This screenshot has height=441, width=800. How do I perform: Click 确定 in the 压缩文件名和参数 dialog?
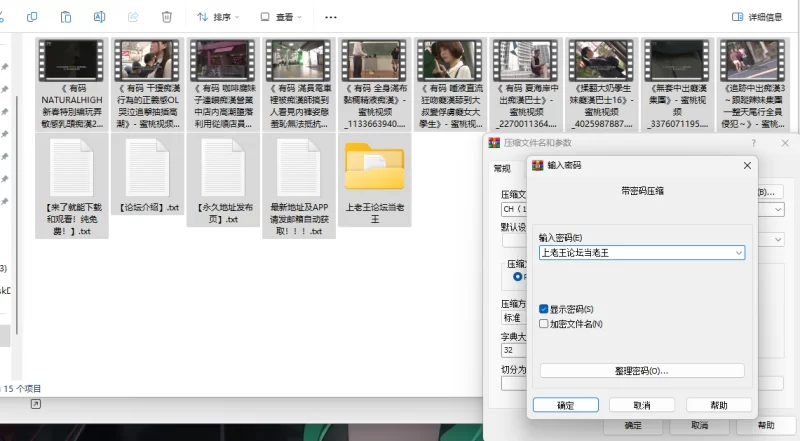point(633,425)
